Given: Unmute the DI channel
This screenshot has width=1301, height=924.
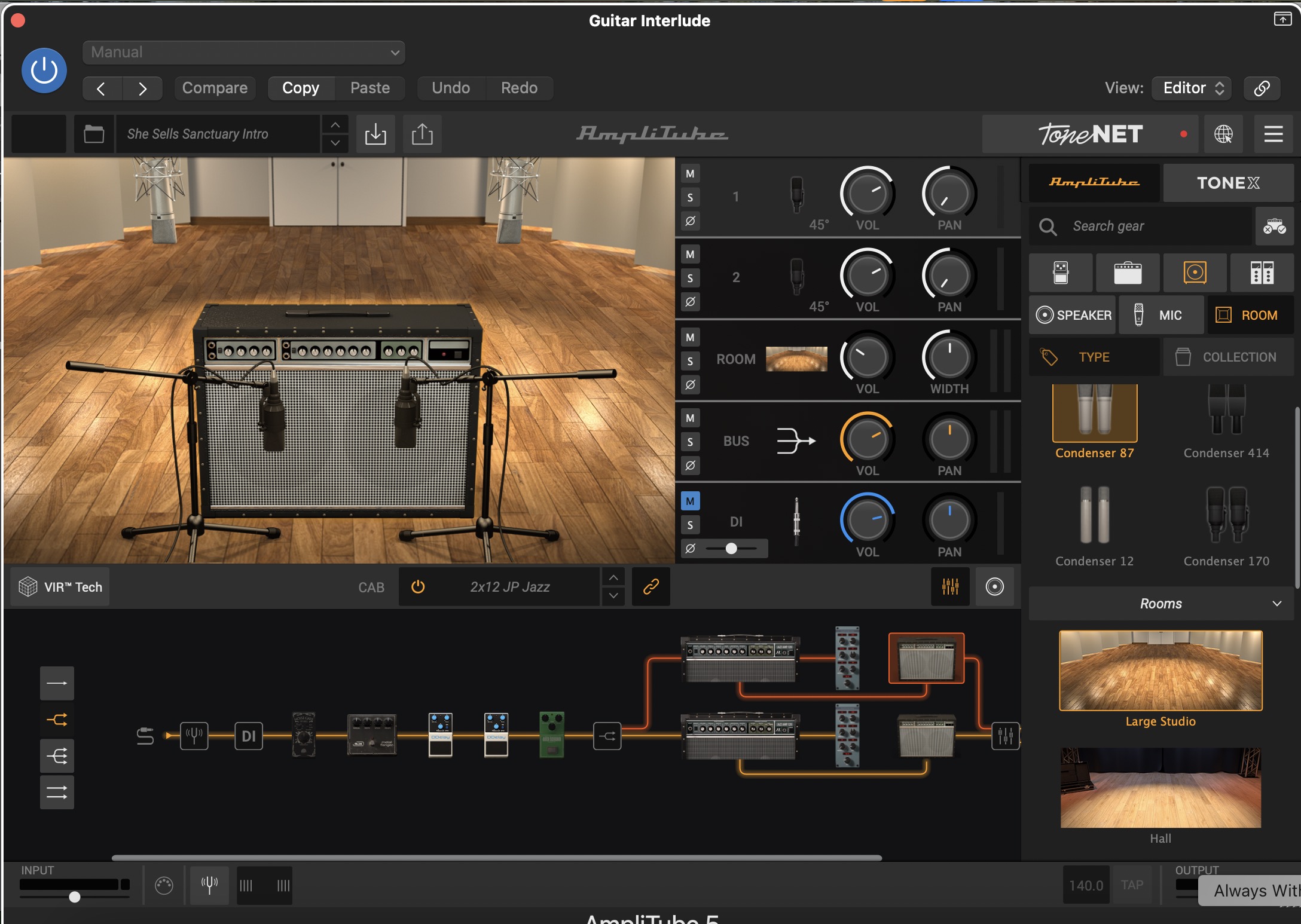Looking at the screenshot, I should [x=690, y=501].
